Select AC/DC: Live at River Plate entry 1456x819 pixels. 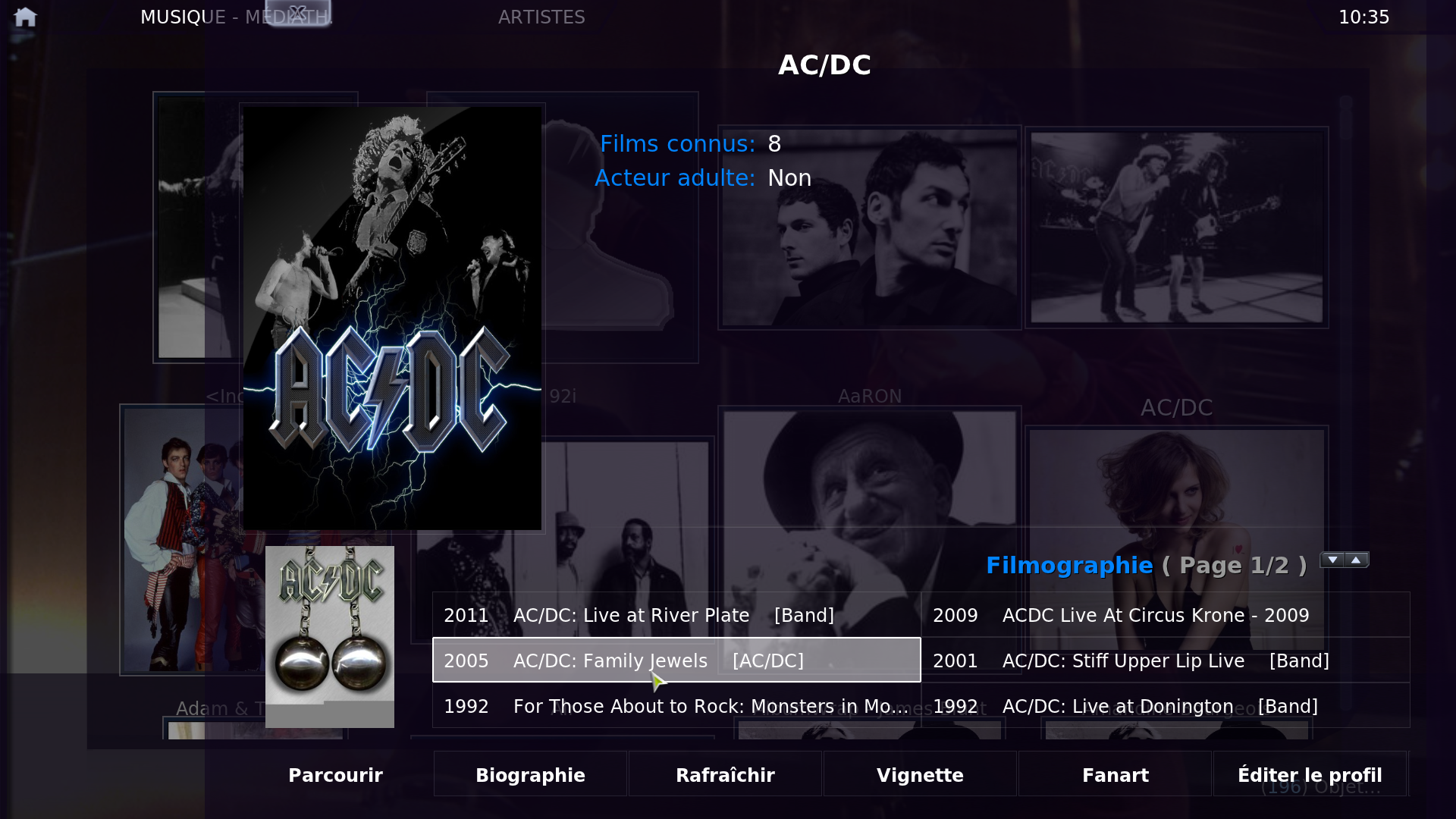pos(676,615)
